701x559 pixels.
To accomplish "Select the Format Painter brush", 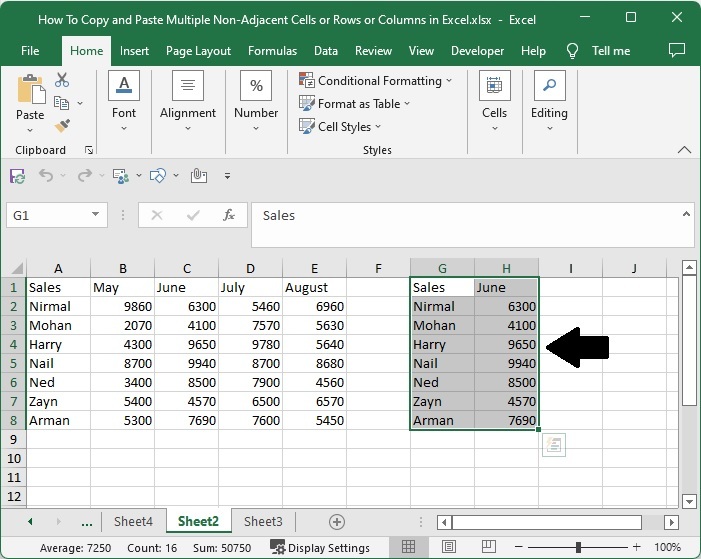I will coord(62,126).
